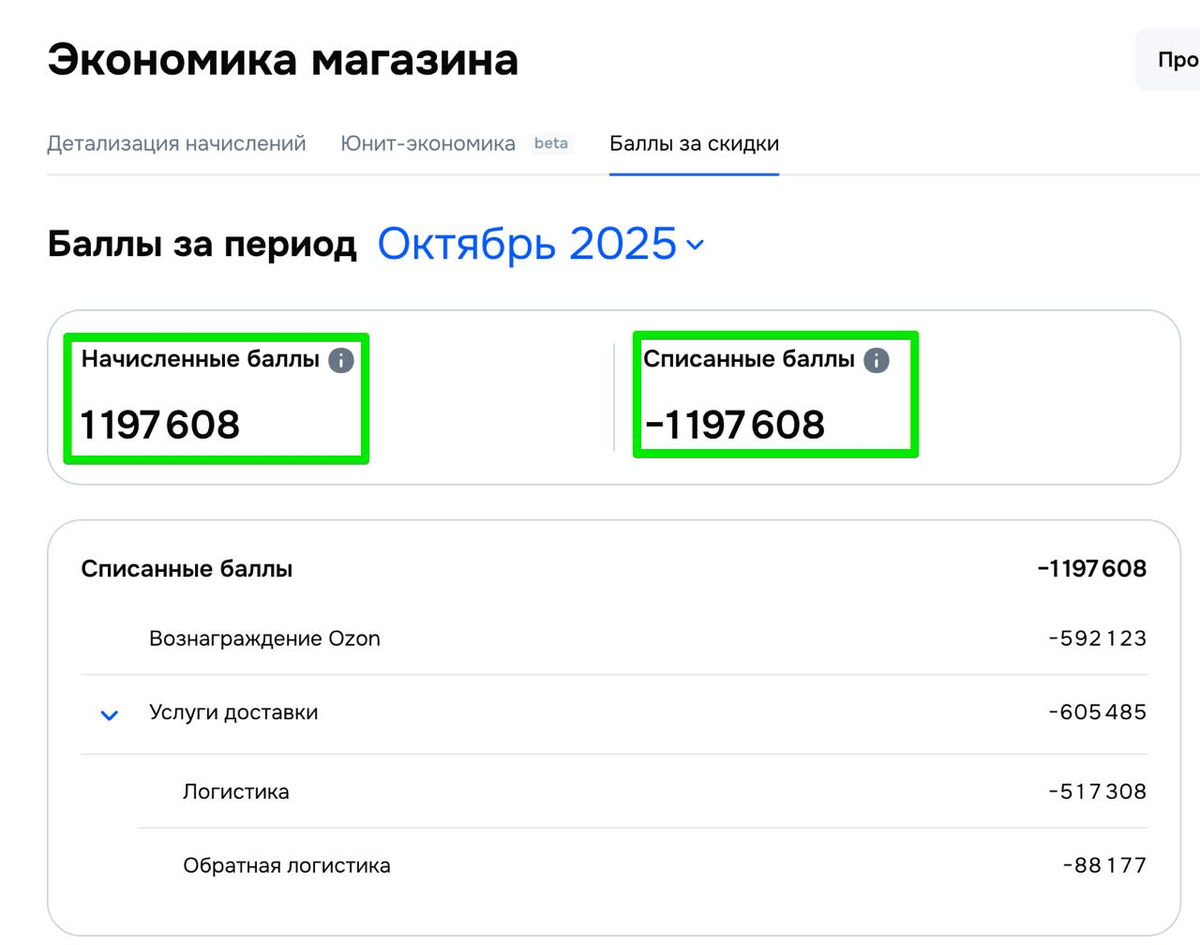
Task: Click the partially visible Про button
Action: pos(1168,60)
